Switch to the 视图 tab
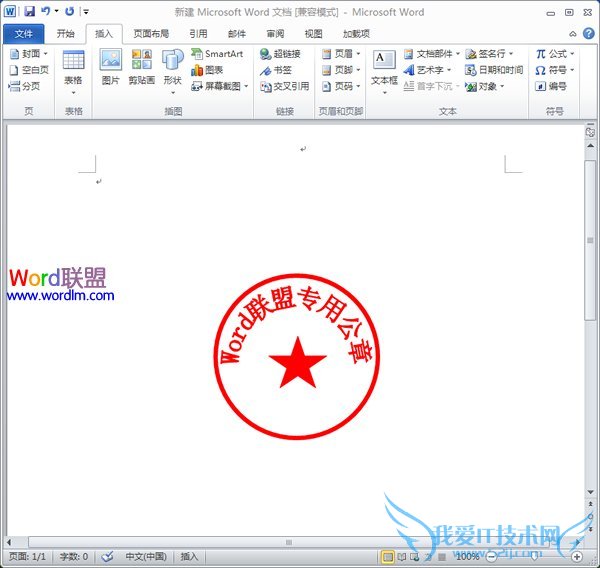Image resolution: width=600 pixels, height=568 pixels. click(x=313, y=34)
